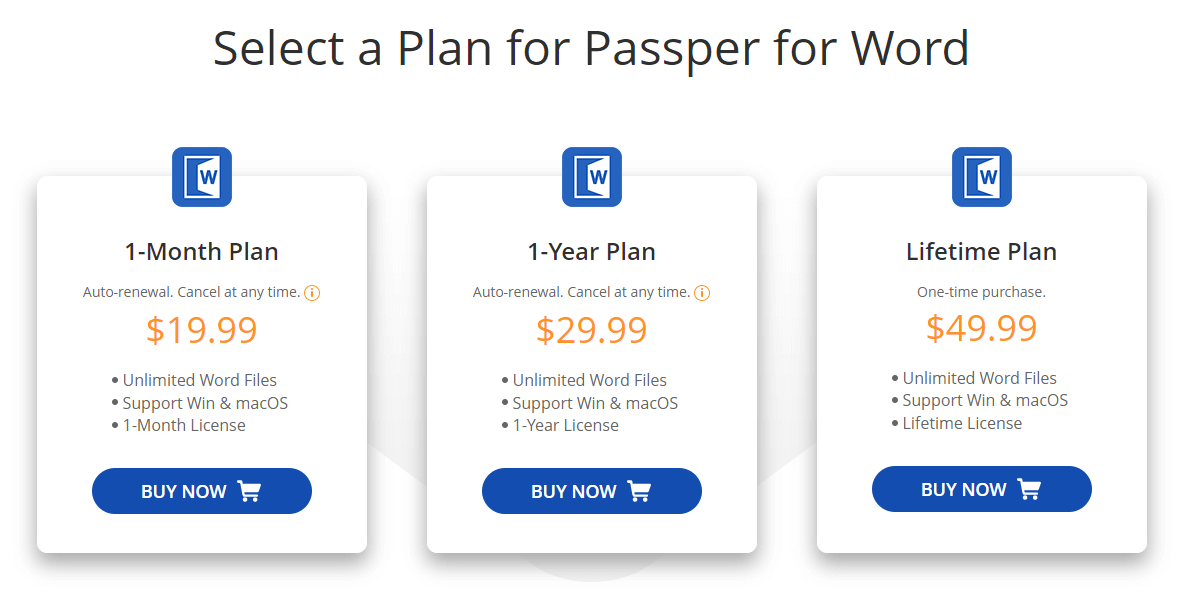Click the cart icon in Lifetime Buy Now
The height and width of the screenshot is (594, 1180).
1029,489
